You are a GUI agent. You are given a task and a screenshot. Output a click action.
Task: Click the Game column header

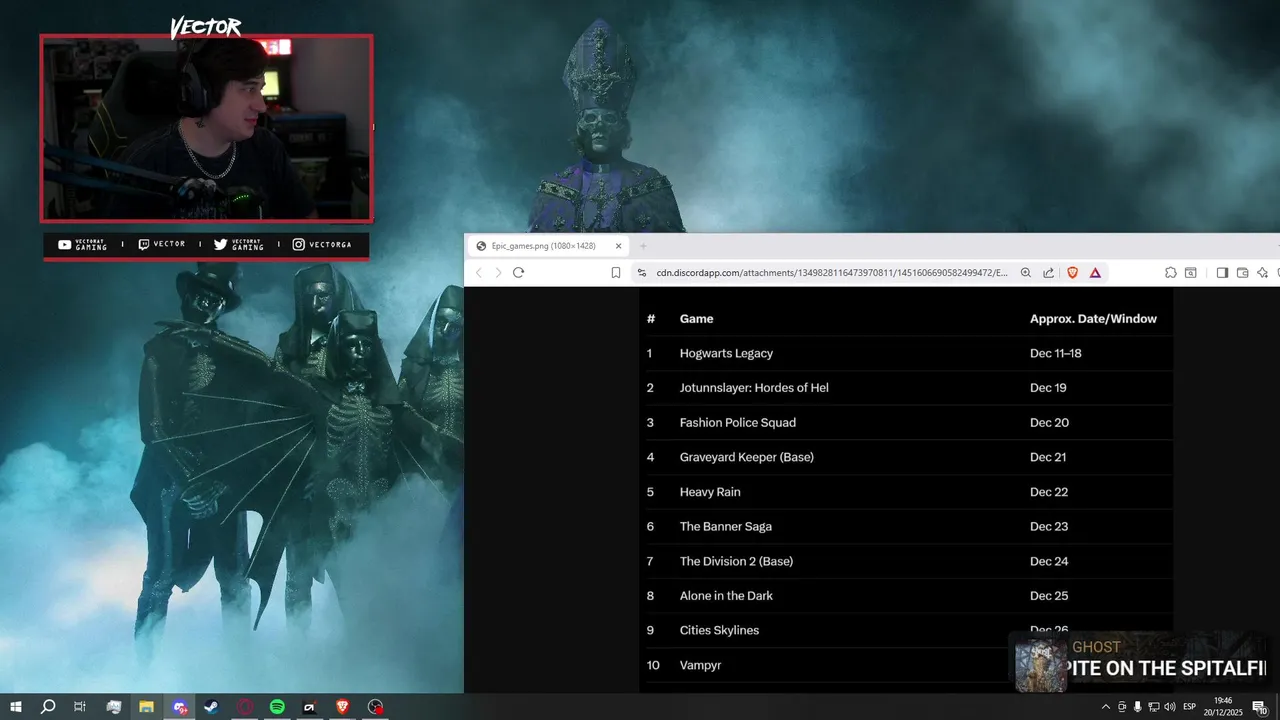696,319
